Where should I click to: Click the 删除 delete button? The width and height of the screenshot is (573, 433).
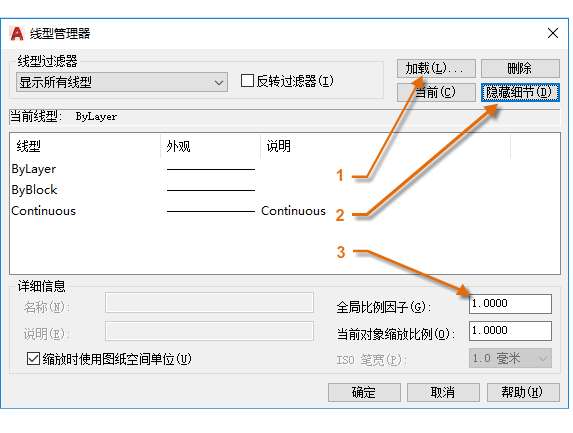tap(520, 68)
